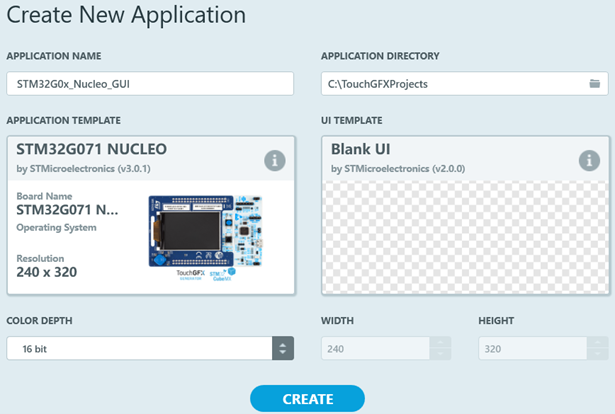
Task: Select the Blank UI template preview
Action: tap(466, 237)
